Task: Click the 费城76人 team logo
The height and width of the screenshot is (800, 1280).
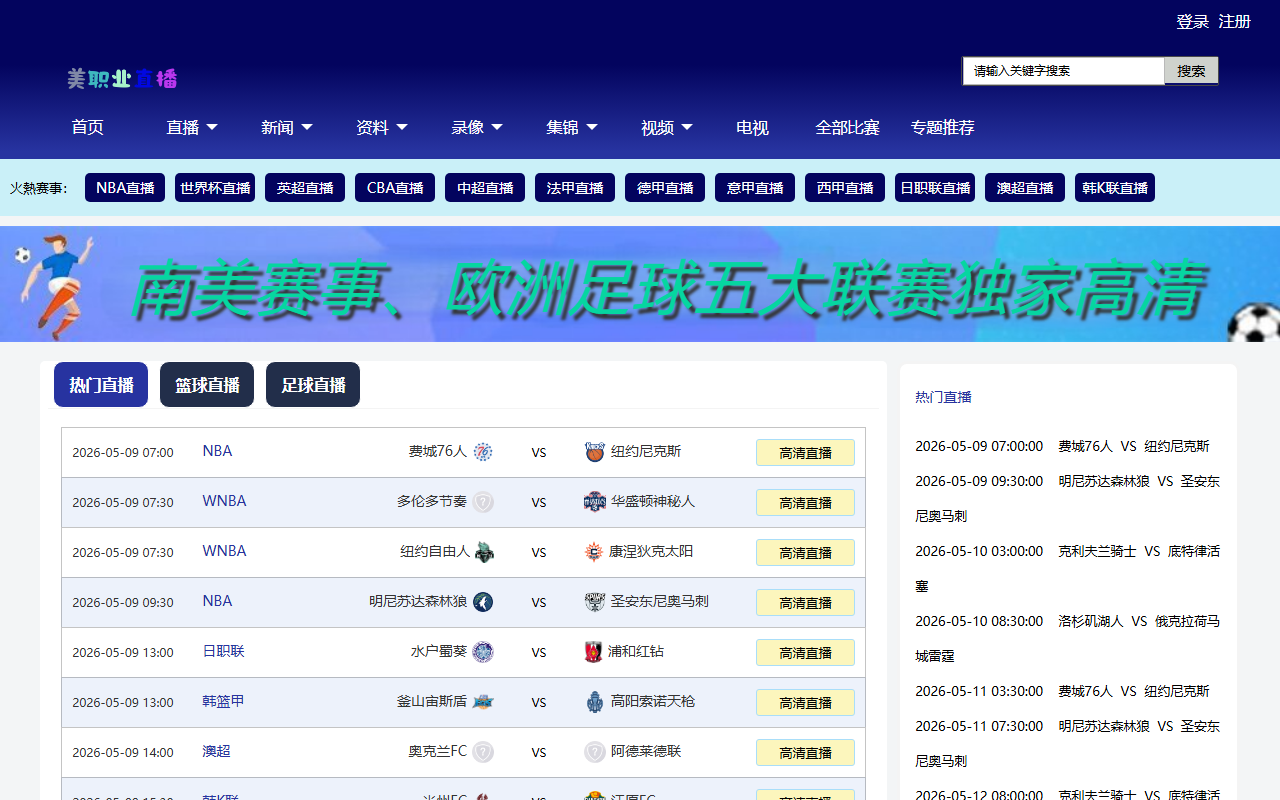Action: (x=483, y=452)
